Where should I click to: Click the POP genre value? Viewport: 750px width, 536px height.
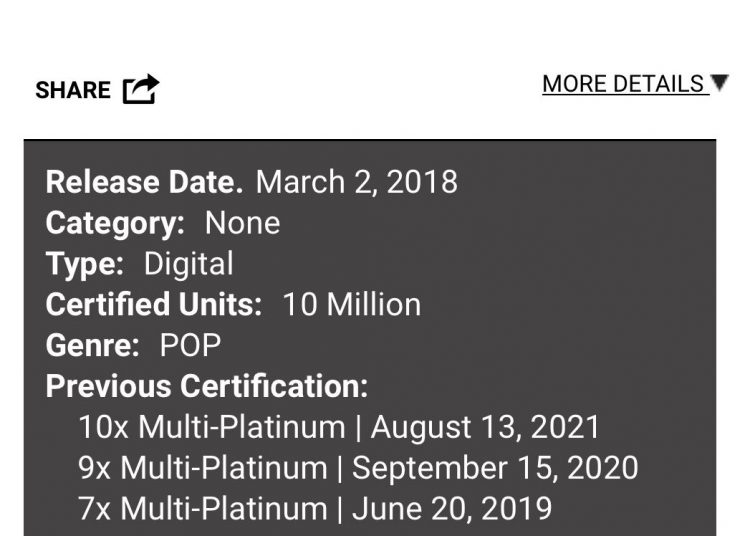pyautogui.click(x=190, y=345)
